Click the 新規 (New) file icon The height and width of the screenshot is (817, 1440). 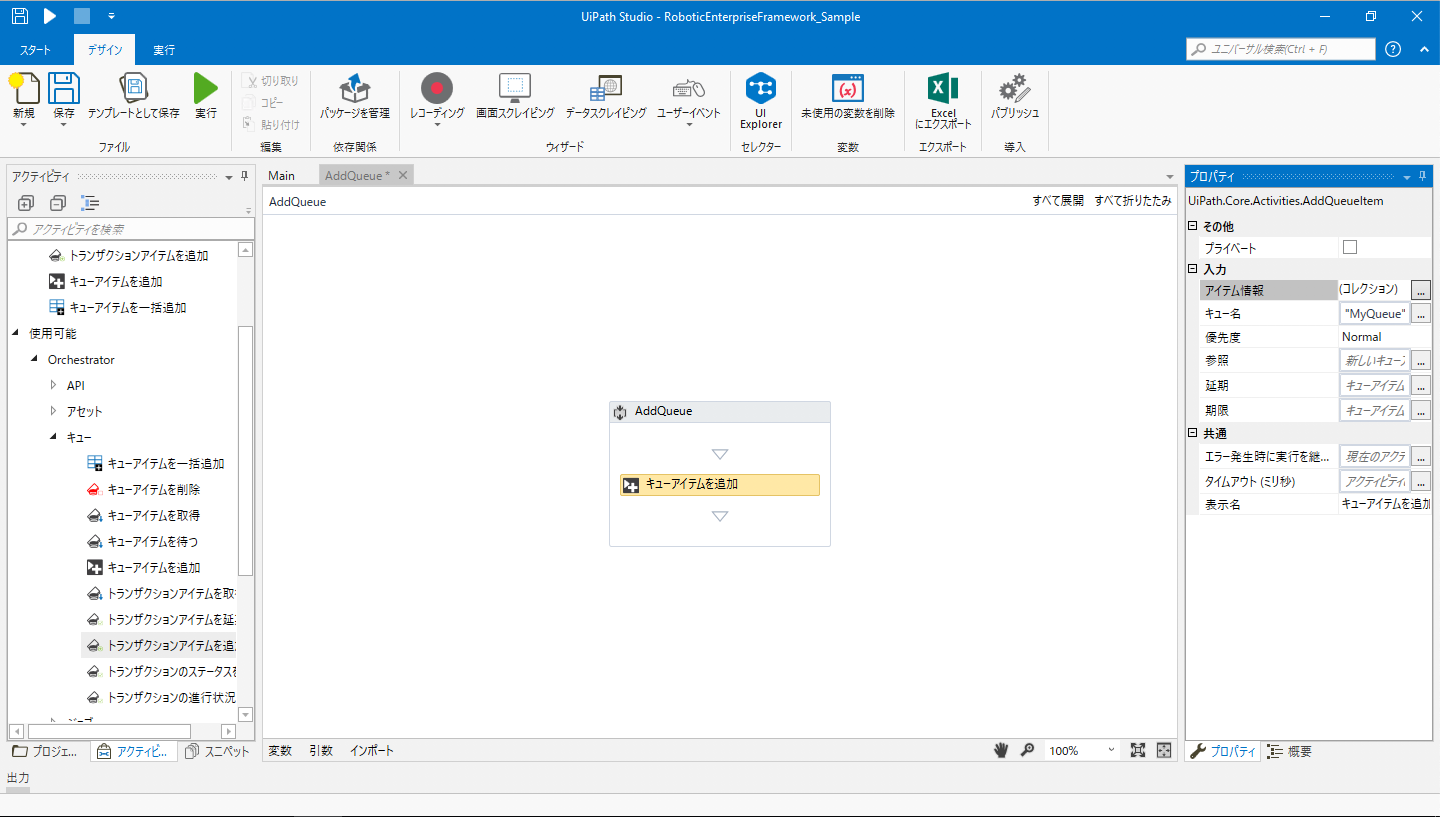24,88
